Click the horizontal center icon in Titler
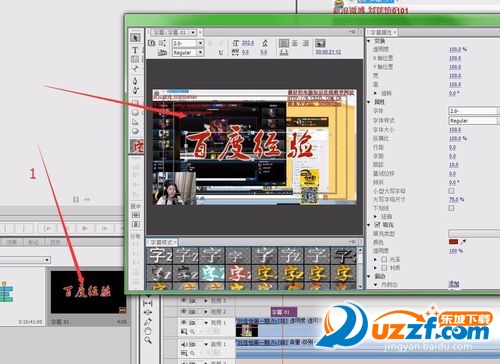The width and height of the screenshot is (500, 364). tap(136, 224)
